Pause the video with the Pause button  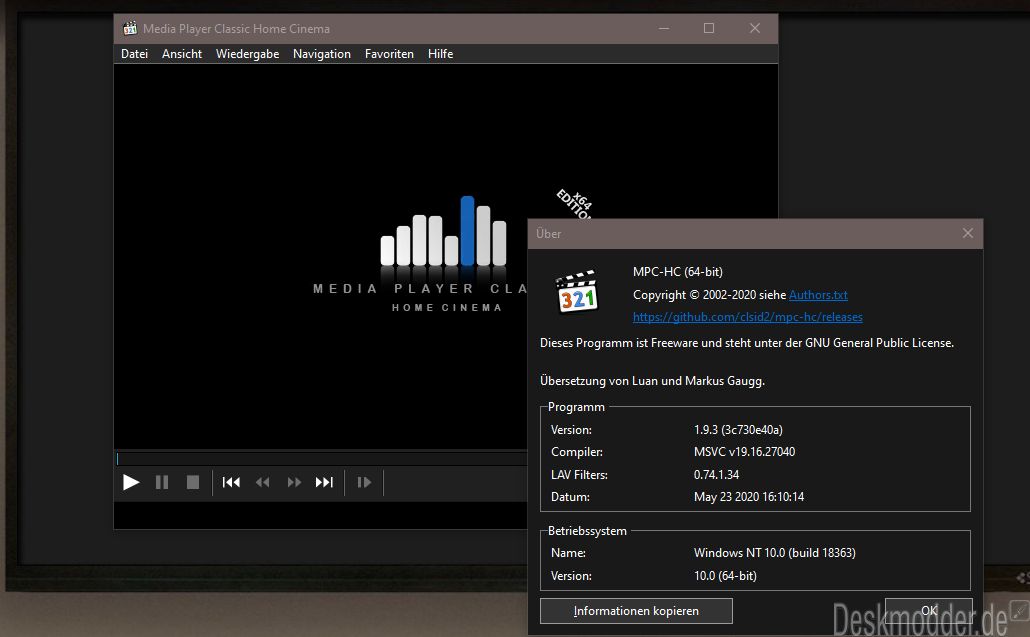pyautogui.click(x=162, y=483)
